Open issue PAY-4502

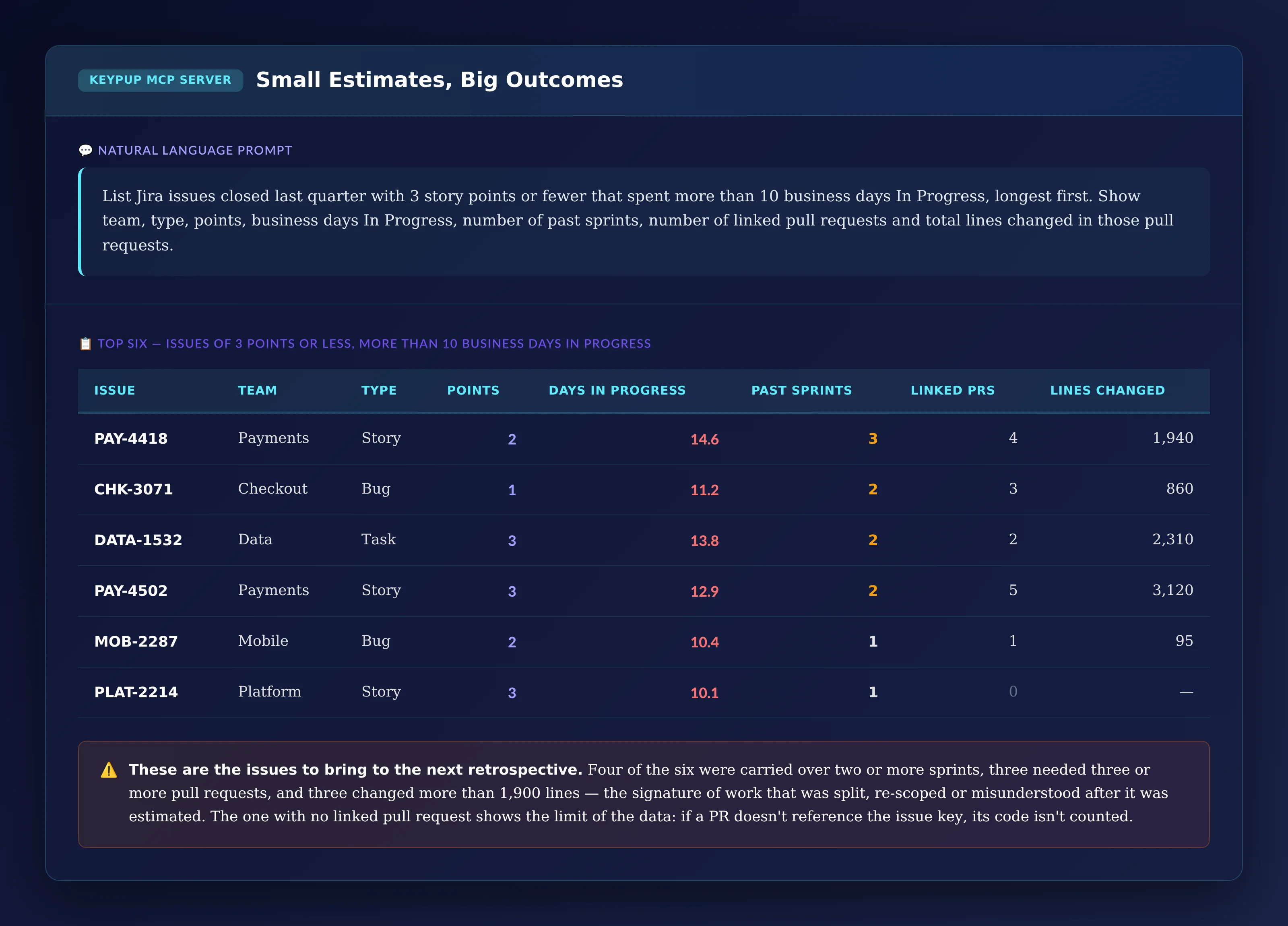131,591
